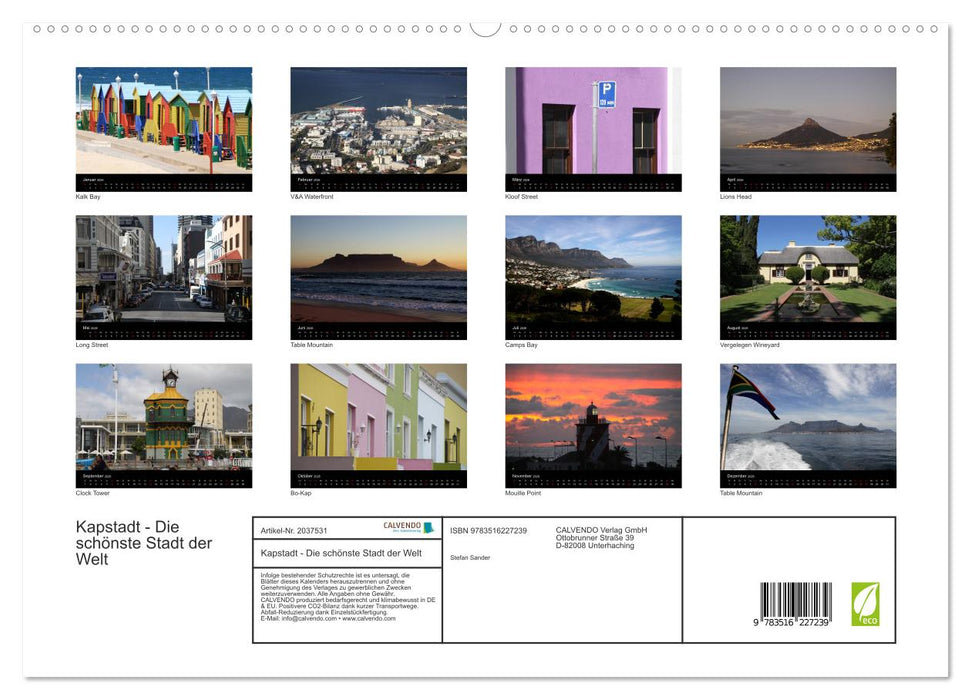
Task: Open the Table Mountain sunset image for Juni
Action: 379,270
